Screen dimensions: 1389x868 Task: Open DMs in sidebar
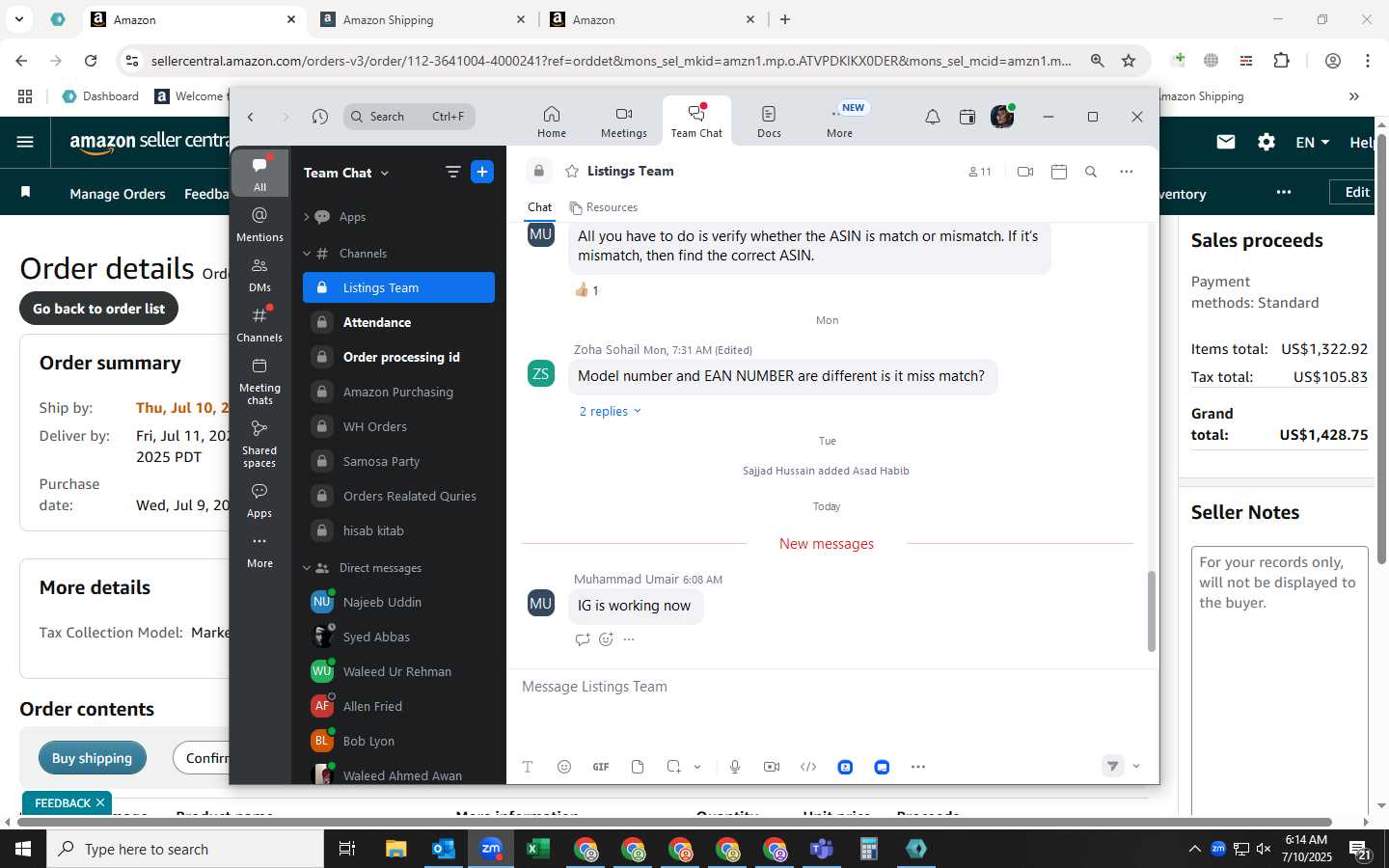pos(259,274)
